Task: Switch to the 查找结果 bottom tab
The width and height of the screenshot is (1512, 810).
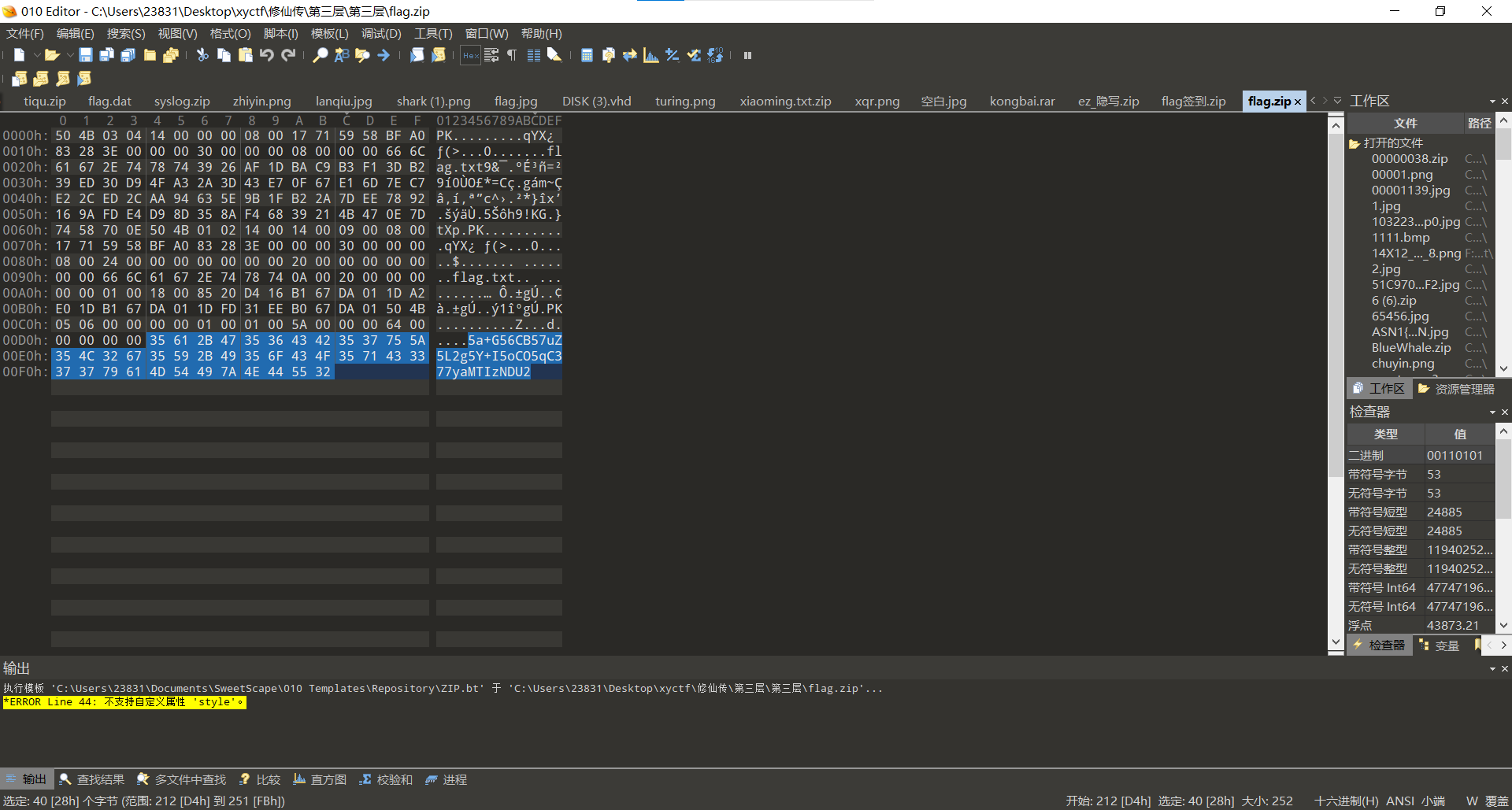Action: (x=92, y=779)
